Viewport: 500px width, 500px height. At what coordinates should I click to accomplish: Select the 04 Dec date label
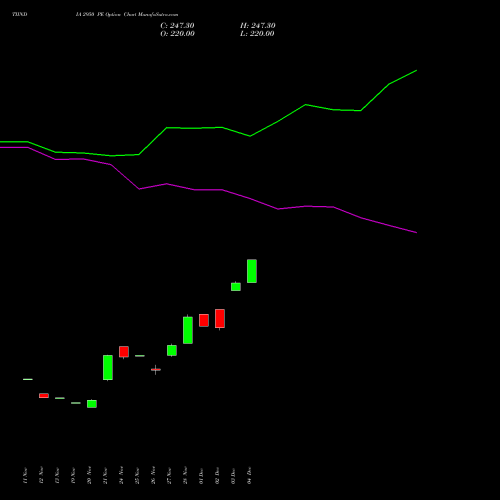coord(249,475)
